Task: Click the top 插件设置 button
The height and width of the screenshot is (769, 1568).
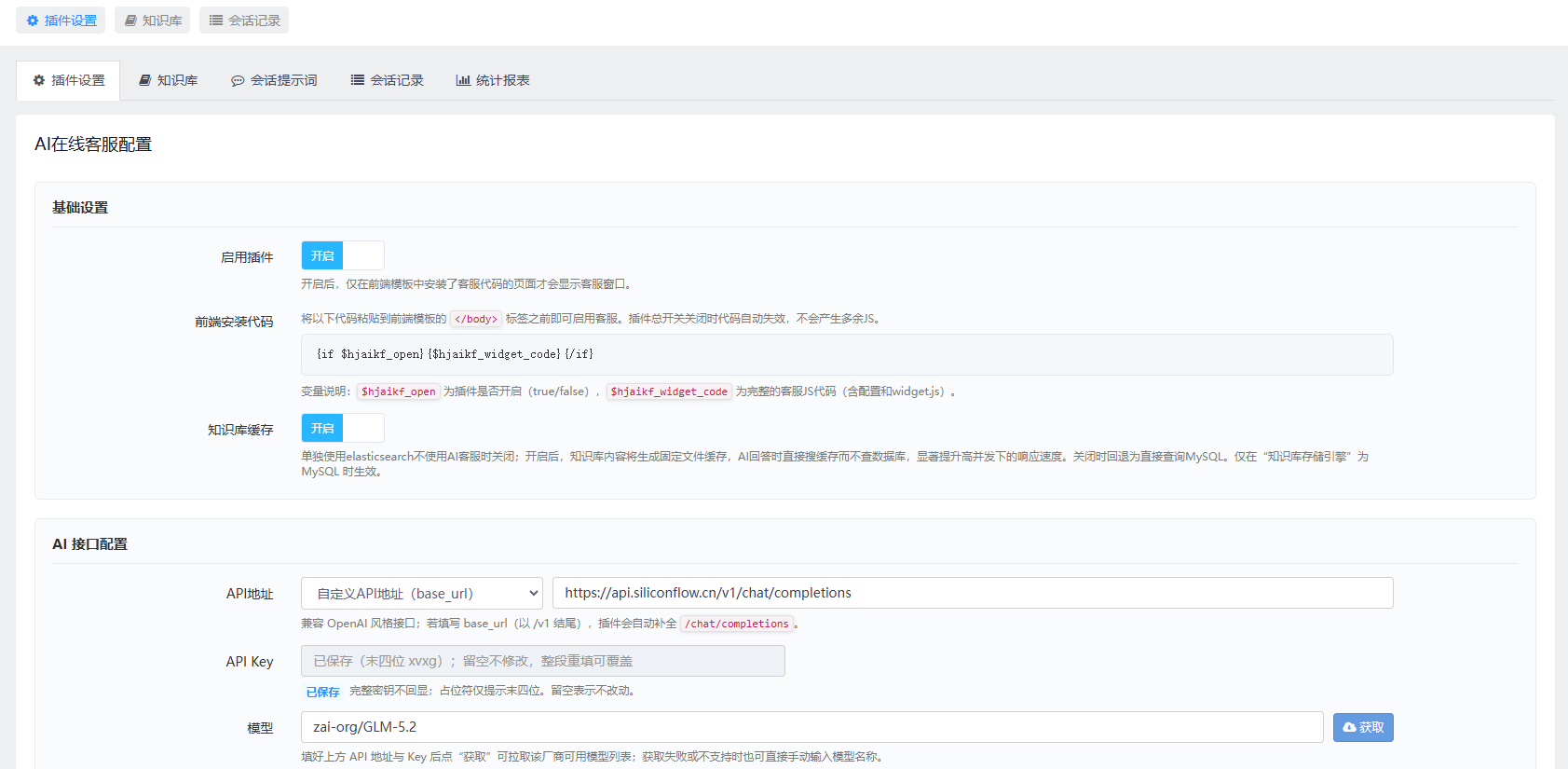Action: click(x=61, y=21)
